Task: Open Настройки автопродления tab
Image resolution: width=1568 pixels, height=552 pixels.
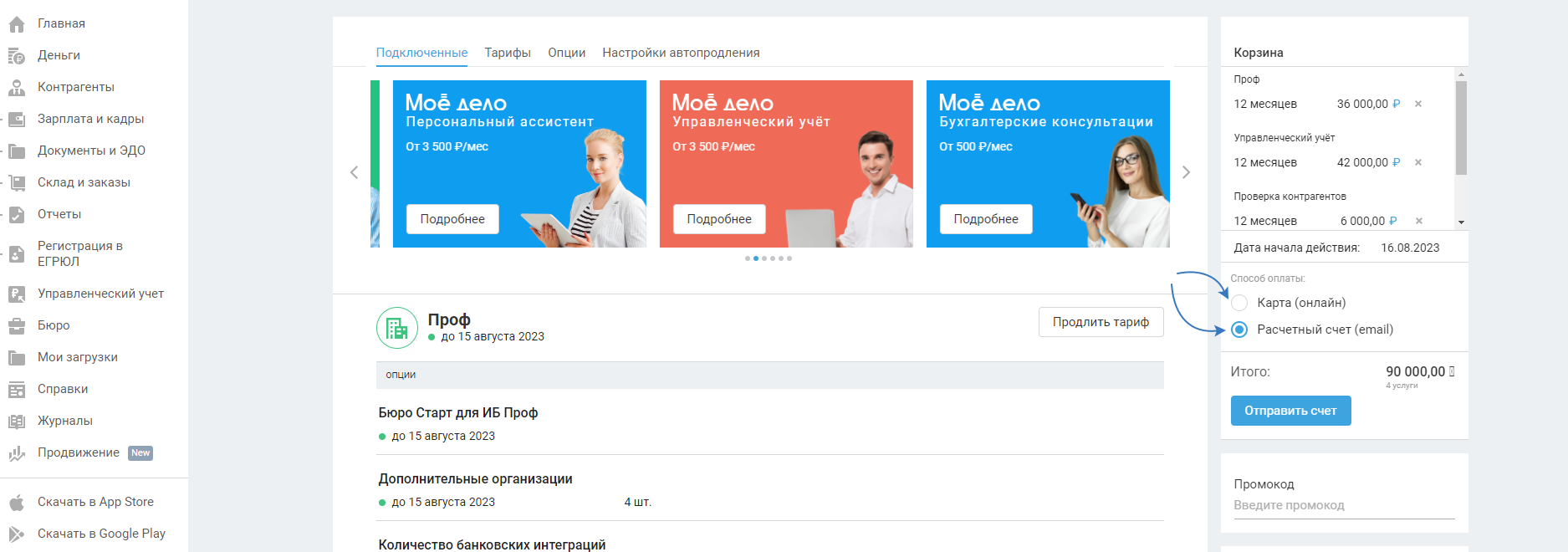Action: [681, 53]
